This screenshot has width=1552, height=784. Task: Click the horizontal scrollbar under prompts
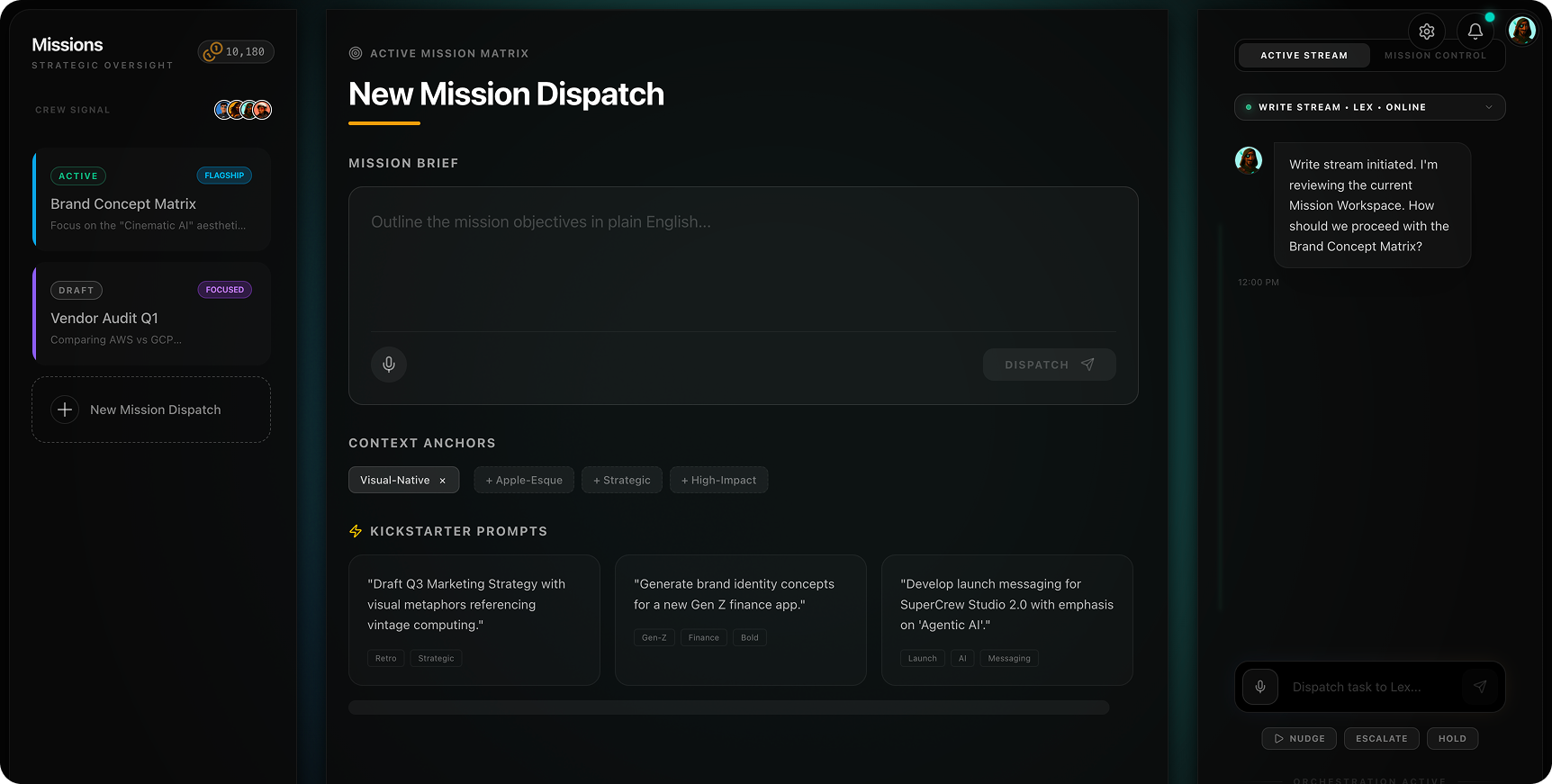click(729, 707)
